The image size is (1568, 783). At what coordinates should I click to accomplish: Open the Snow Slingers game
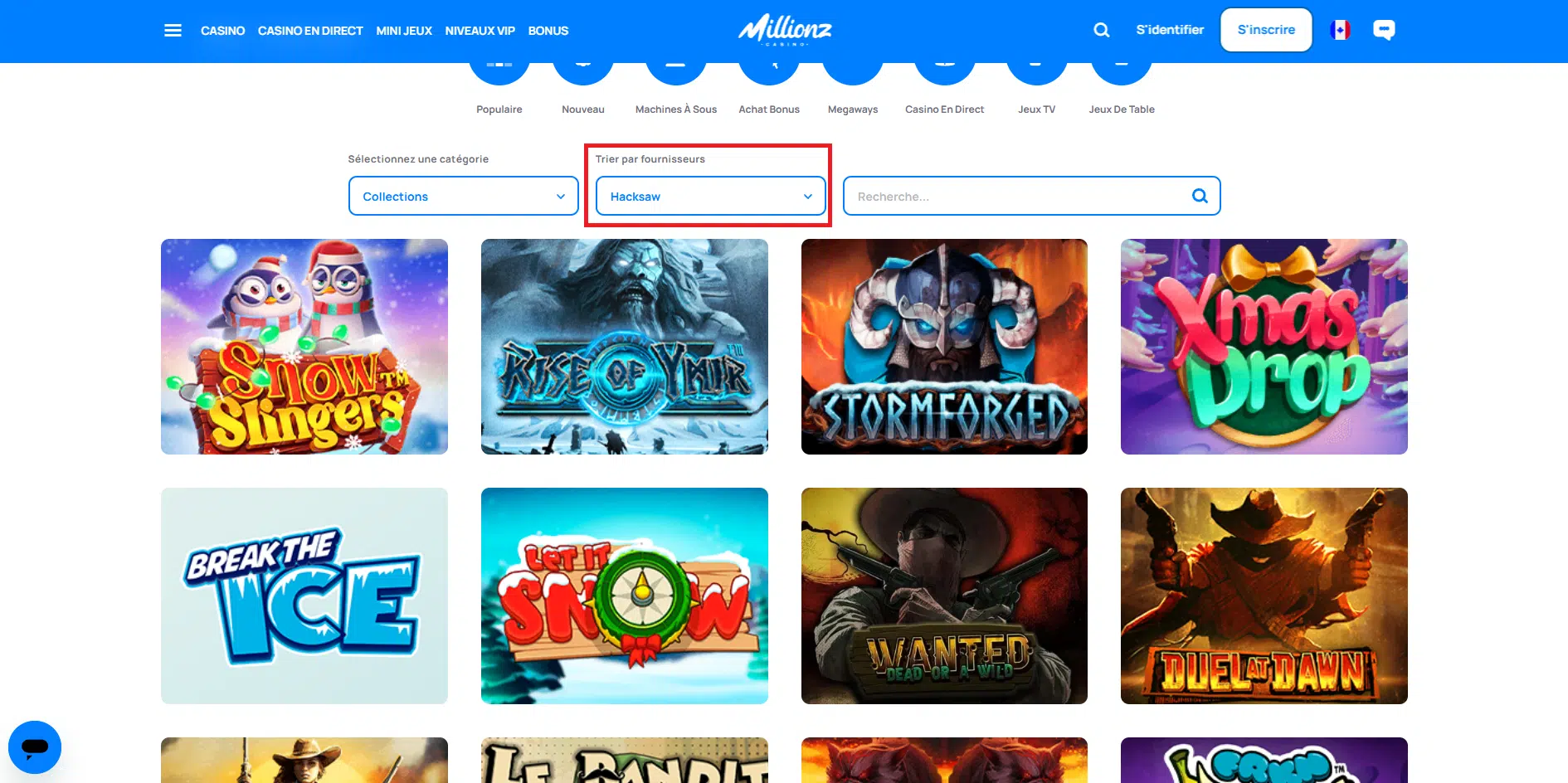(304, 347)
